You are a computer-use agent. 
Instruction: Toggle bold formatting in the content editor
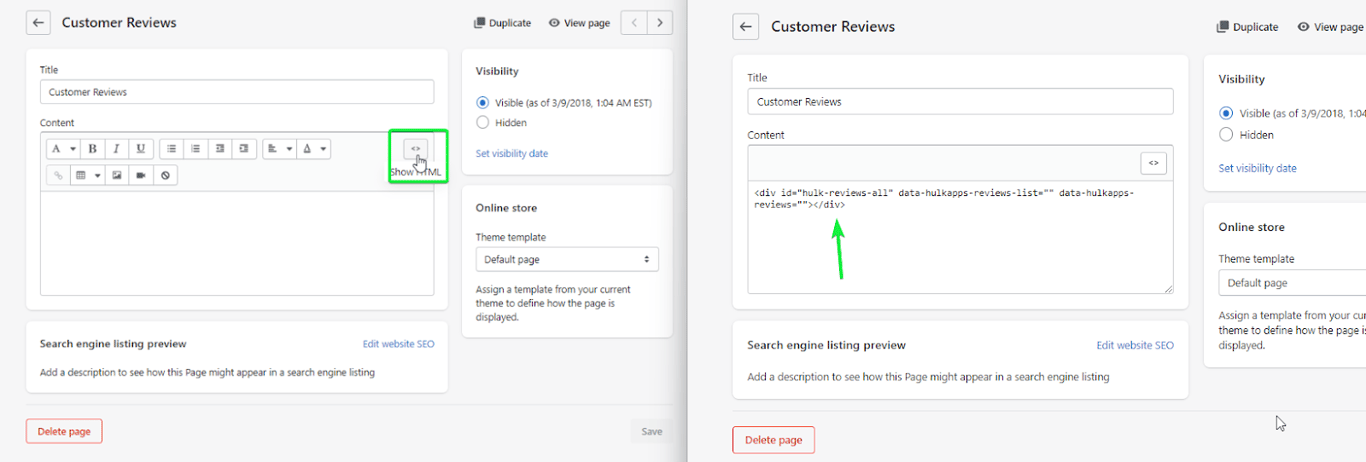click(93, 149)
